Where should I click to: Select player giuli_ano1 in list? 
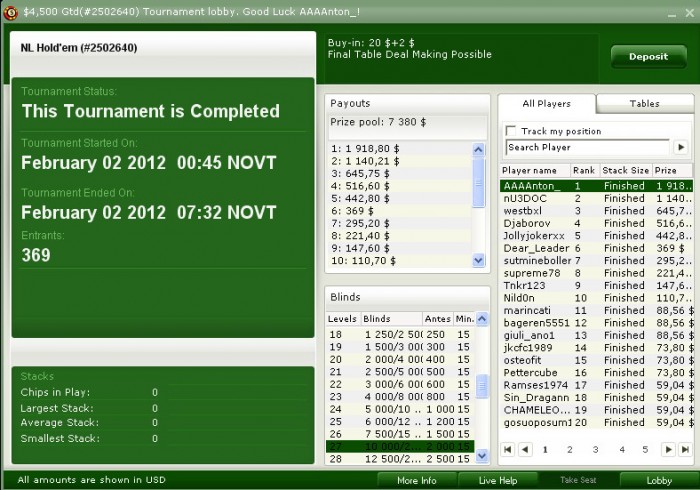(x=596, y=335)
